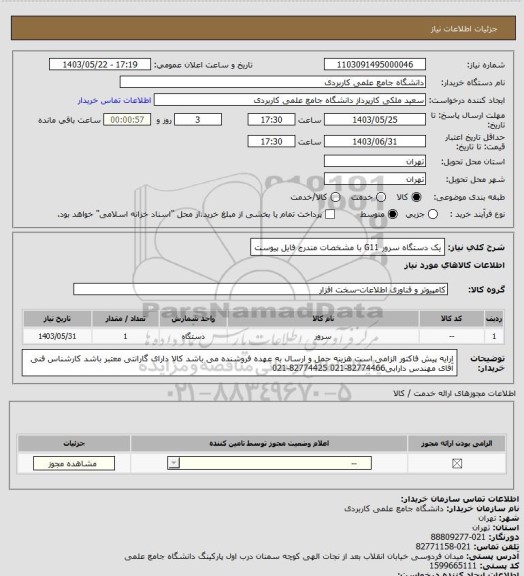Screen dimensions: 524x576
Task: Click the اعلام وضعیت مجوز header
Action: tap(269, 443)
